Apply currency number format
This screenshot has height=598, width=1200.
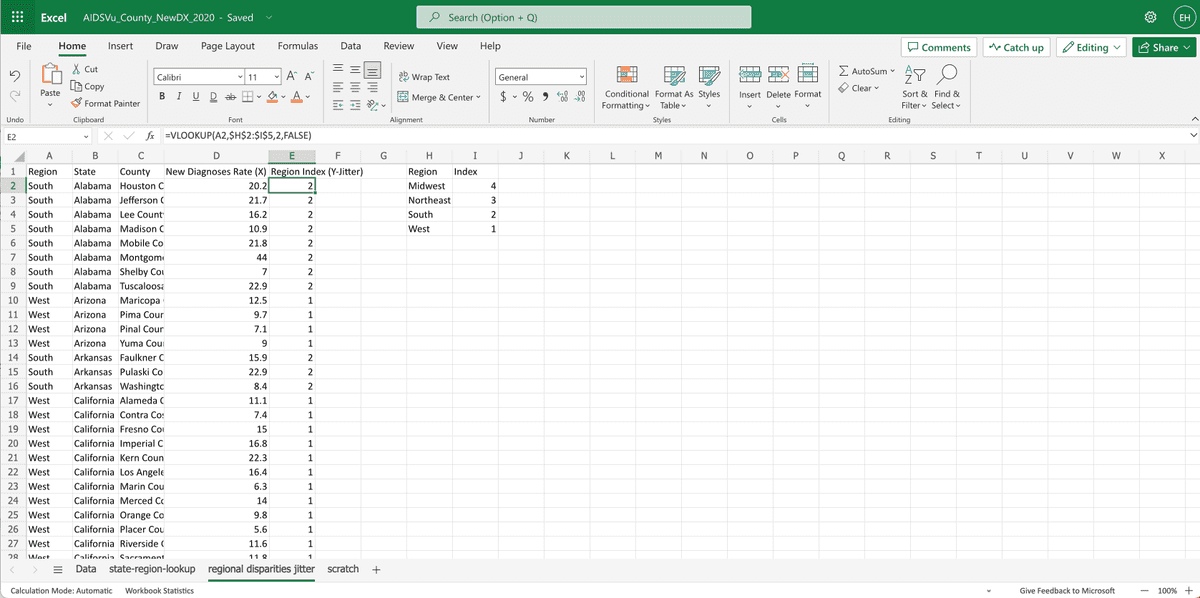pyautogui.click(x=504, y=97)
